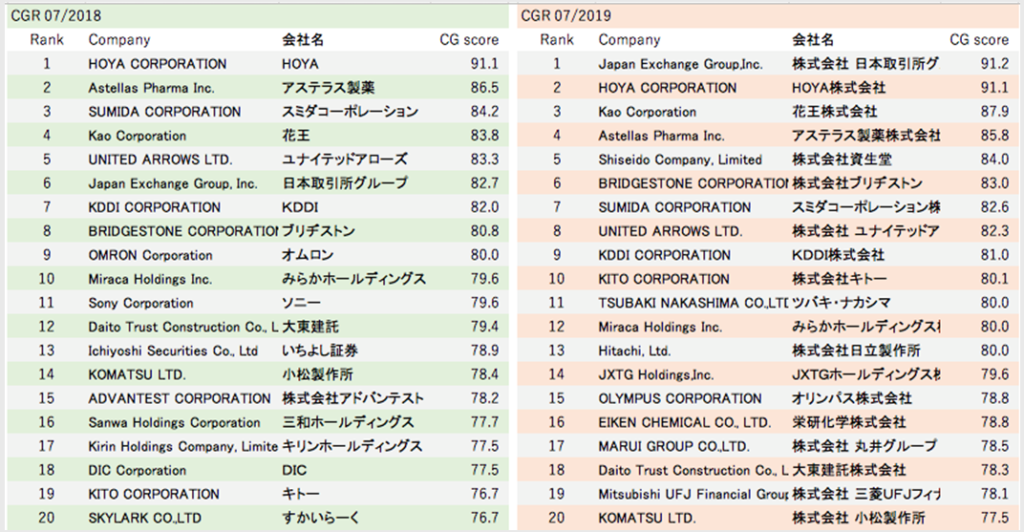
Task: Click JXTG Holdings,Inc. row
Action: [767, 375]
